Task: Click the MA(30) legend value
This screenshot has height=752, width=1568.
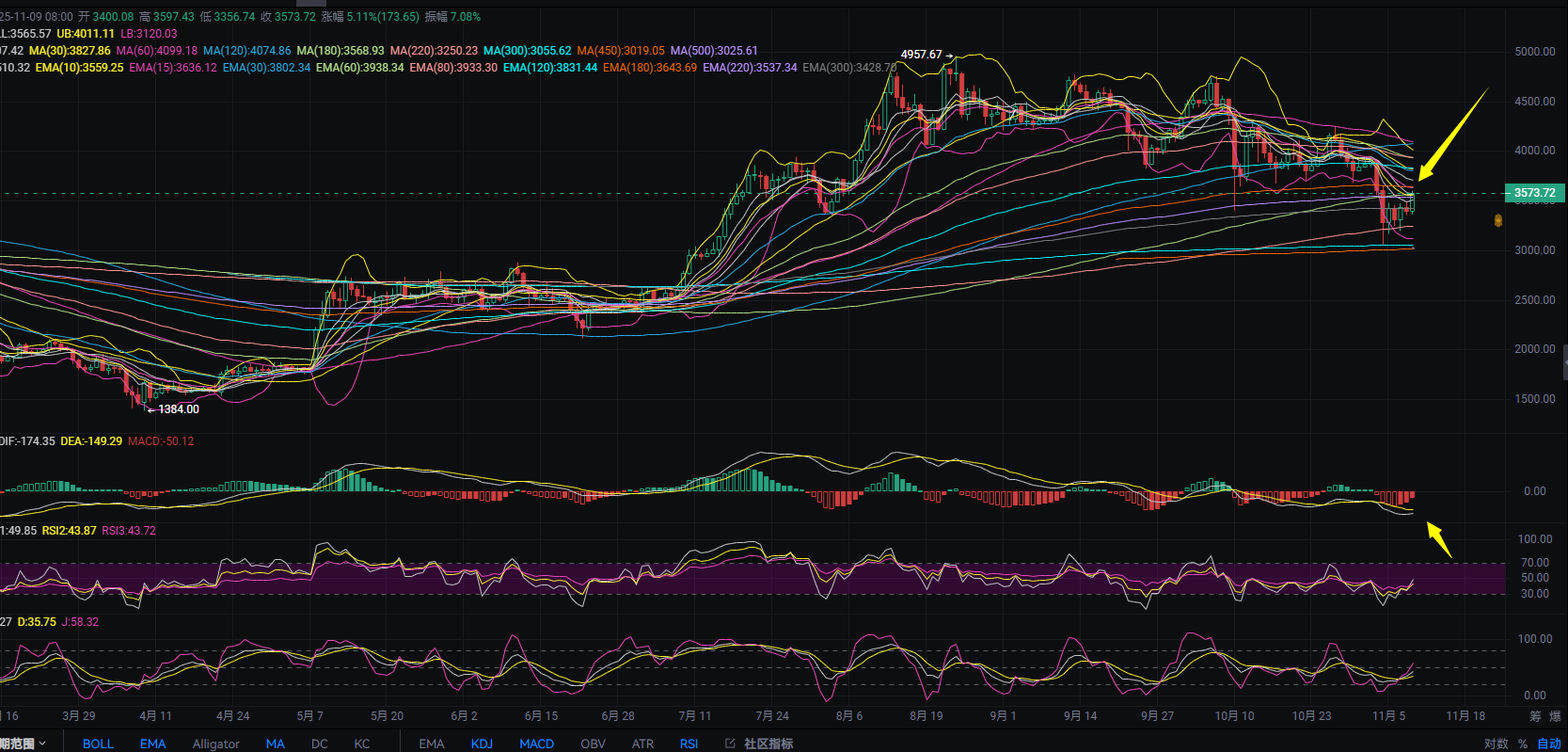Action: [x=70, y=51]
